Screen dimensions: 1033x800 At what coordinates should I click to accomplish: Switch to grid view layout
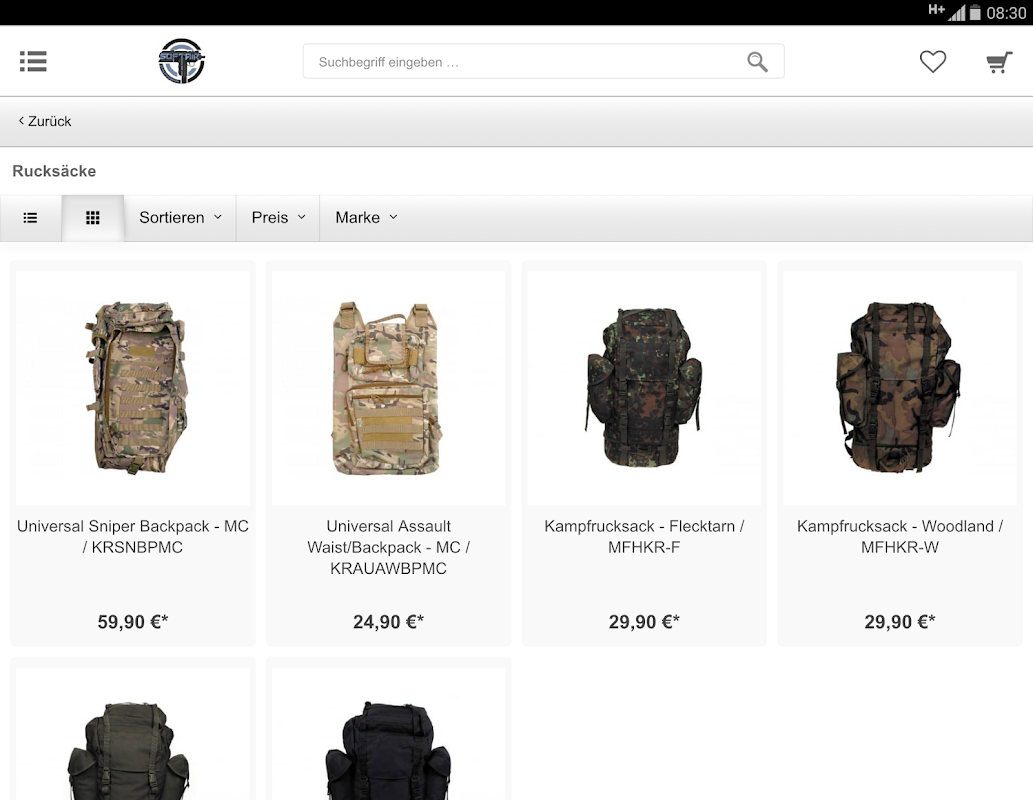(x=93, y=217)
